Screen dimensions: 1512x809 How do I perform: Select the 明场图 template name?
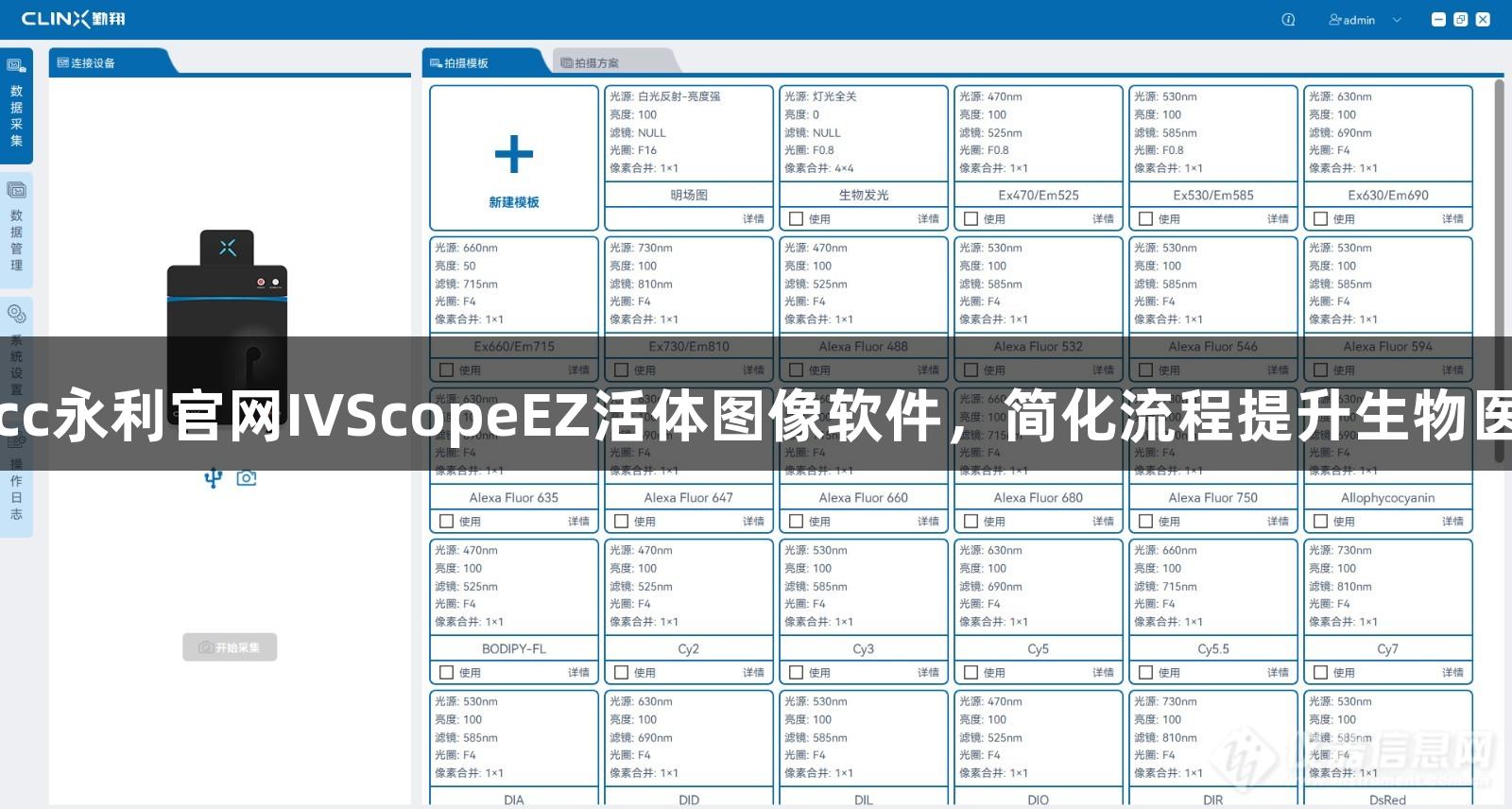click(x=689, y=196)
